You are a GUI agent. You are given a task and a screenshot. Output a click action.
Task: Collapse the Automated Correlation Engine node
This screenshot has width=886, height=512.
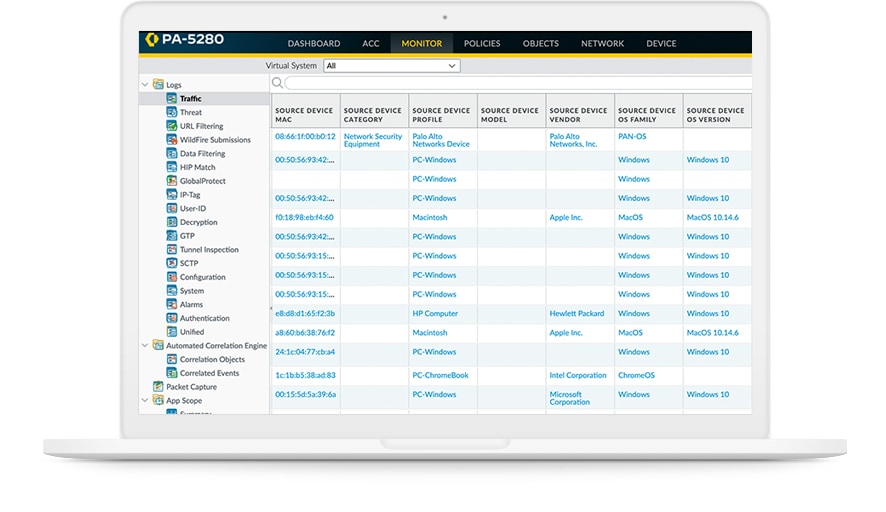point(145,345)
